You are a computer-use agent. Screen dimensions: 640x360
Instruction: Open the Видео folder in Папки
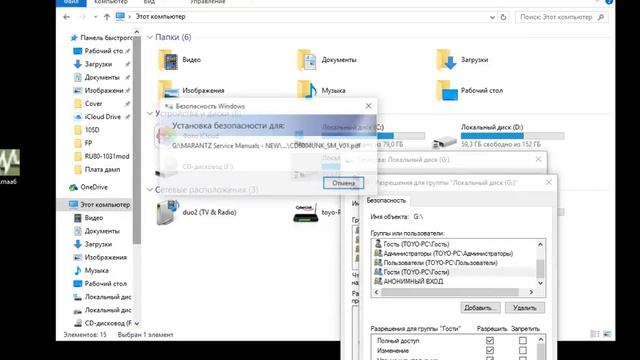180,60
